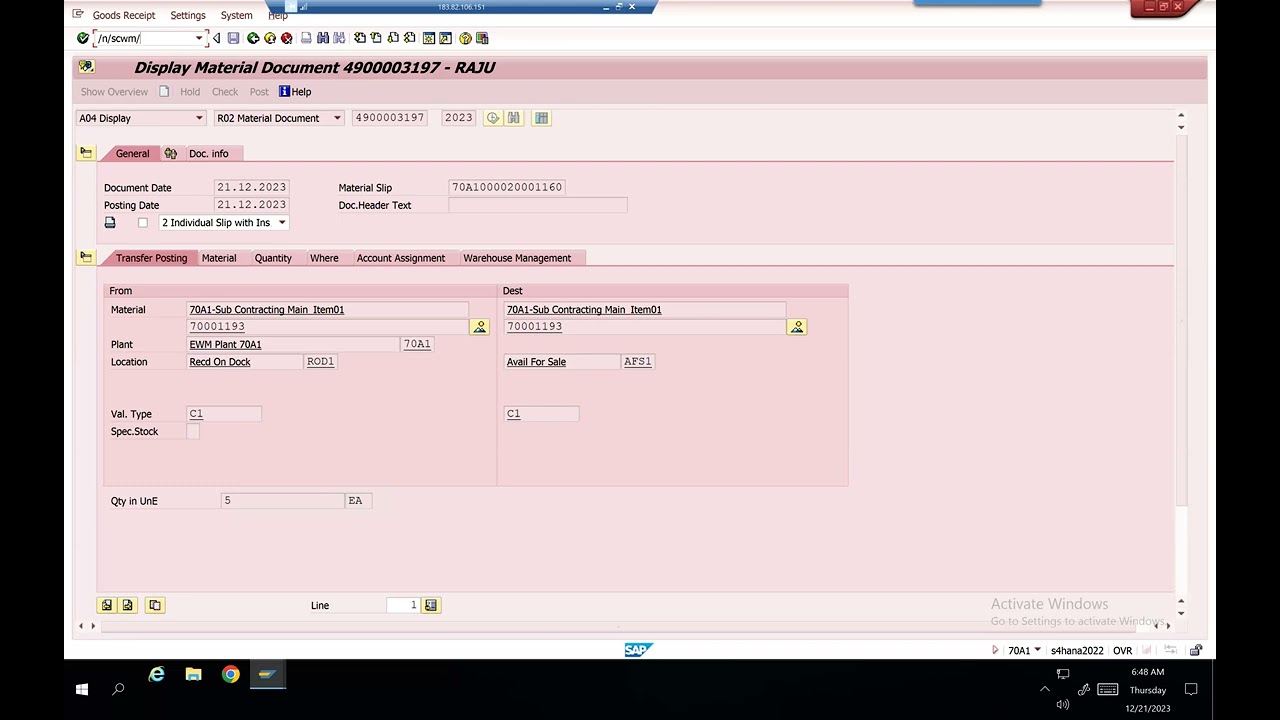Open the 70A1 system dropdown in status bar

[1037, 650]
